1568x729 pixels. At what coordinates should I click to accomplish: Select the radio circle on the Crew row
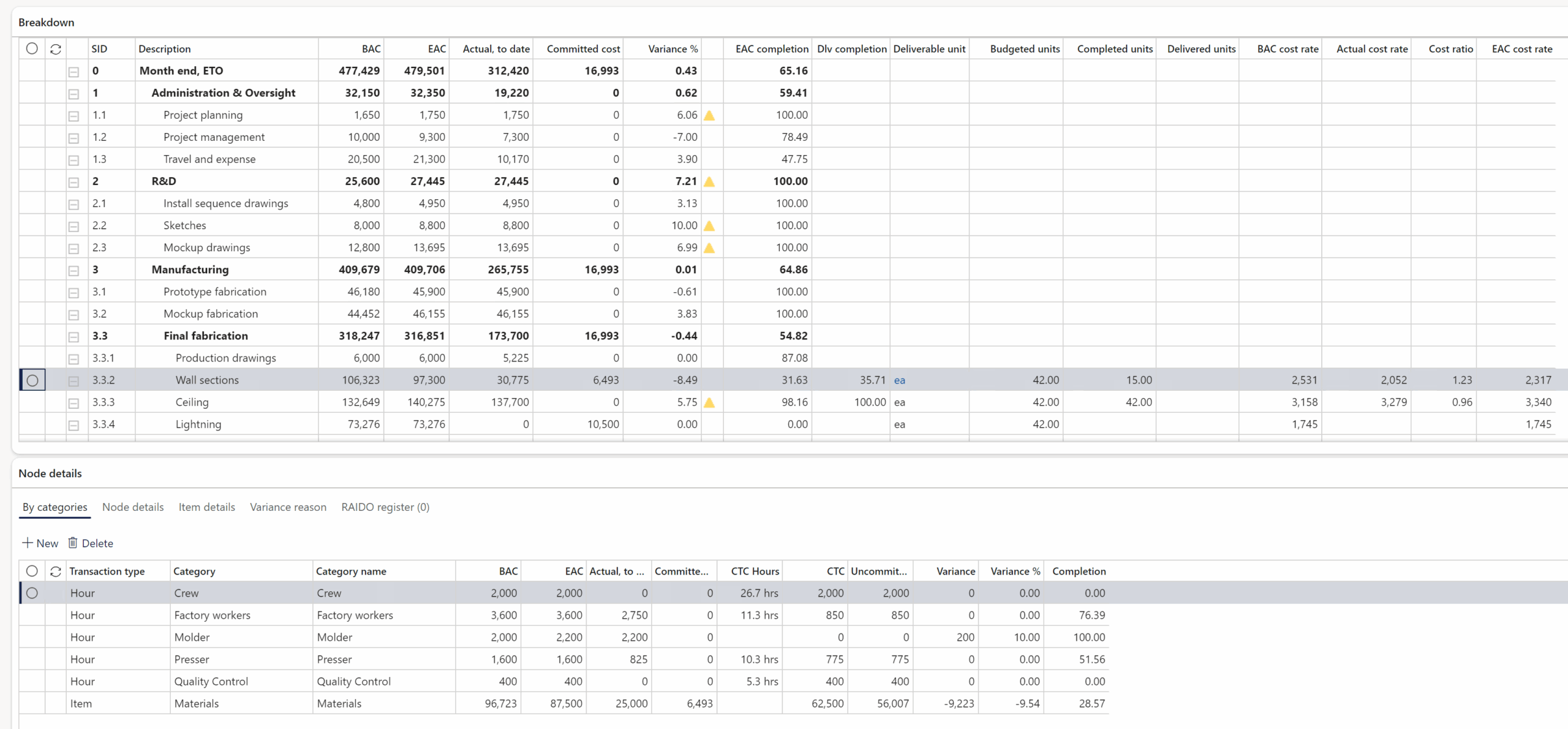(x=32, y=592)
